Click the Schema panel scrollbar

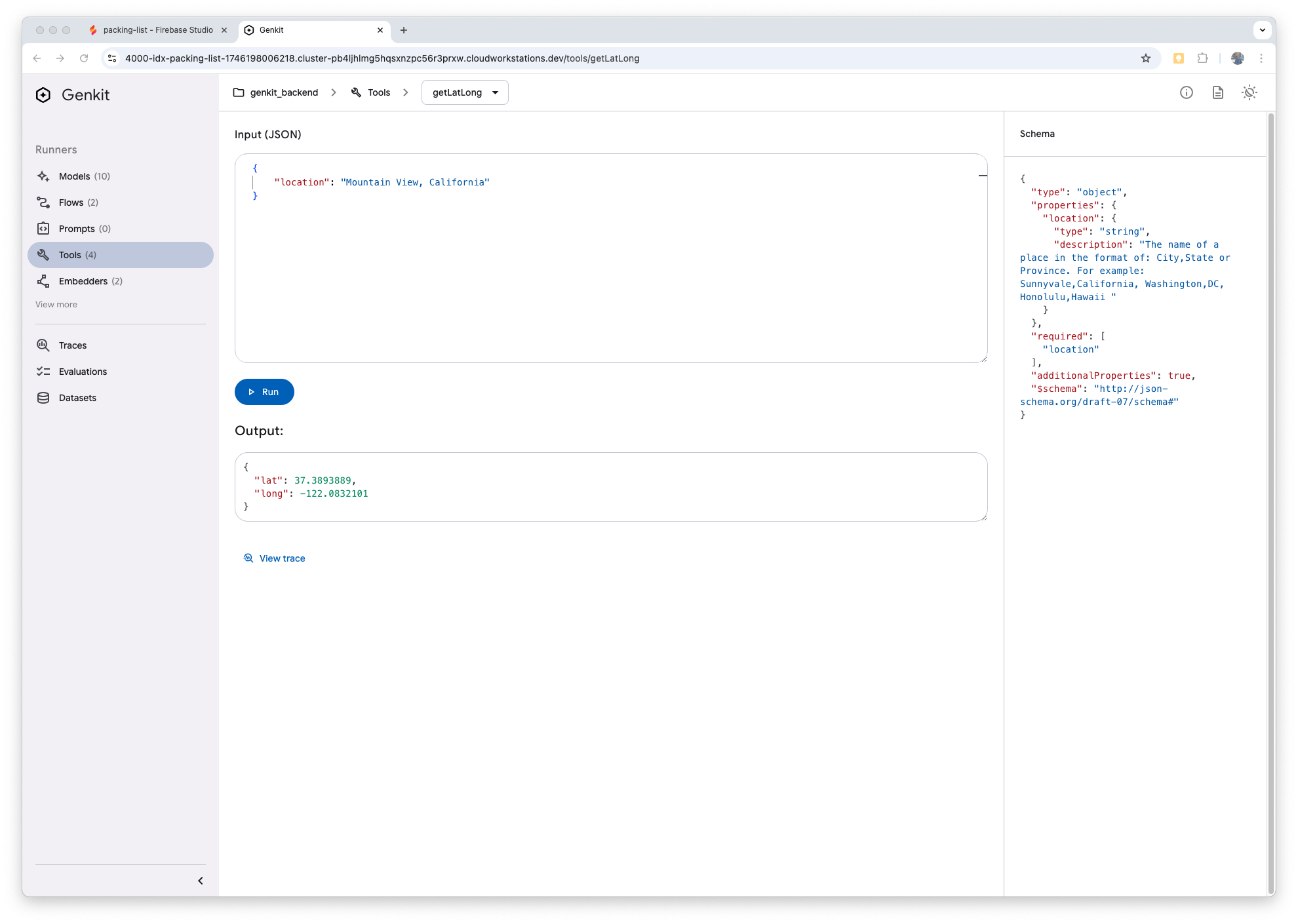pyautogui.click(x=1271, y=503)
